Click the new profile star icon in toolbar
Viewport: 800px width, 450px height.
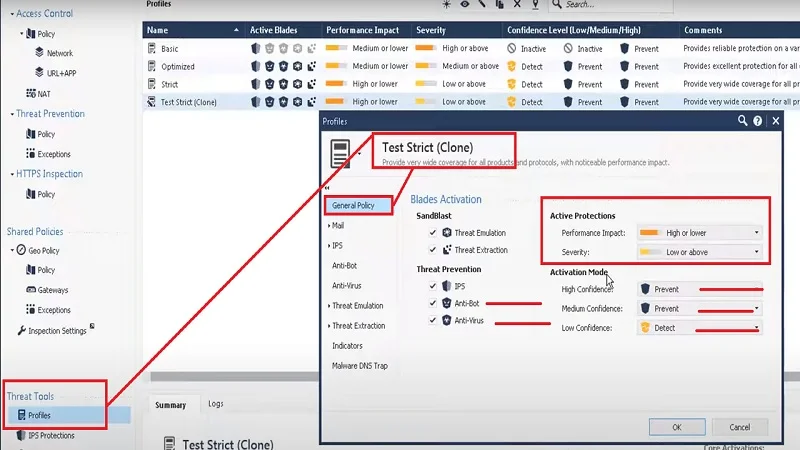click(447, 4)
